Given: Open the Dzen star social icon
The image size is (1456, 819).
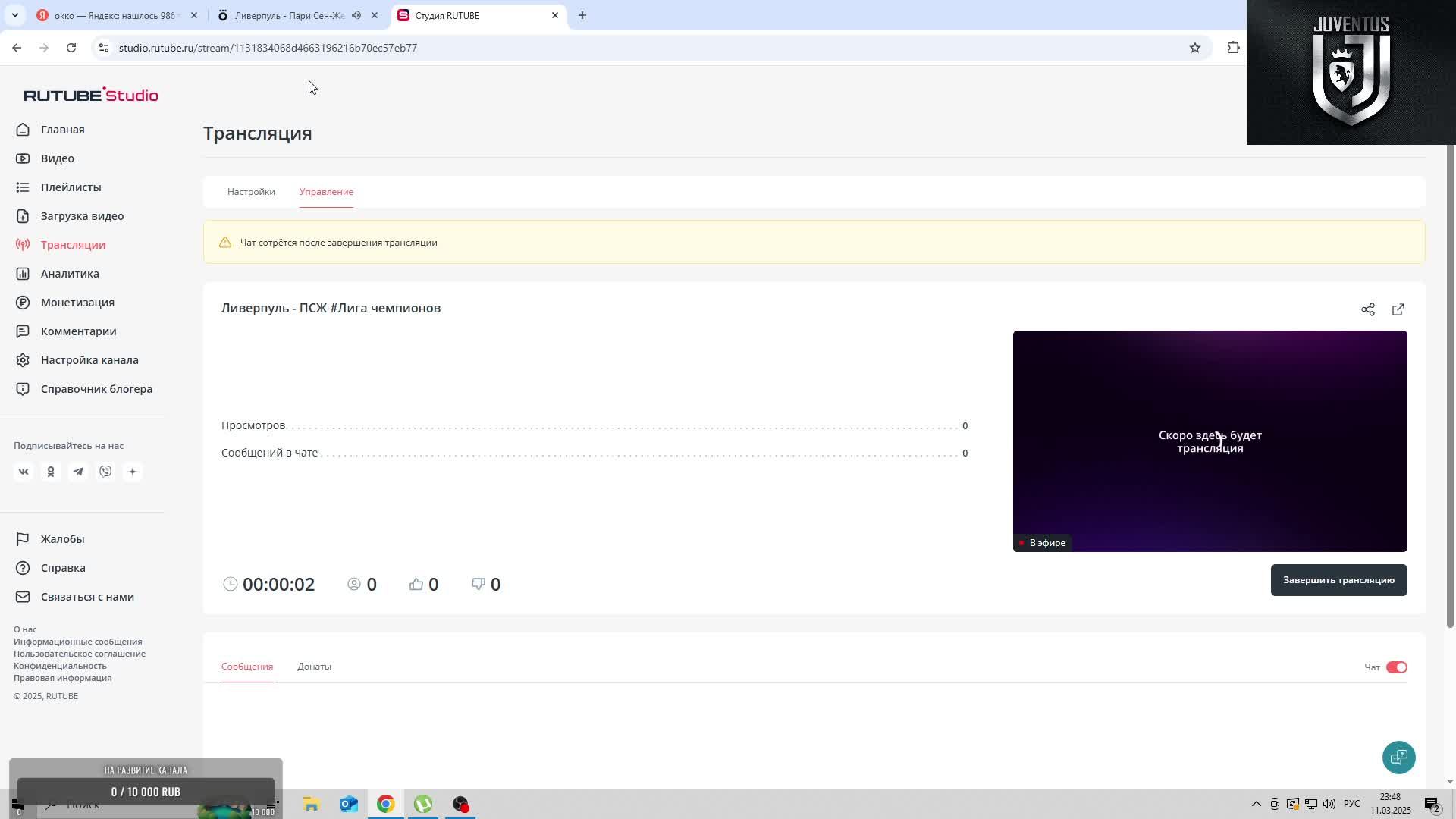Looking at the screenshot, I should [133, 472].
